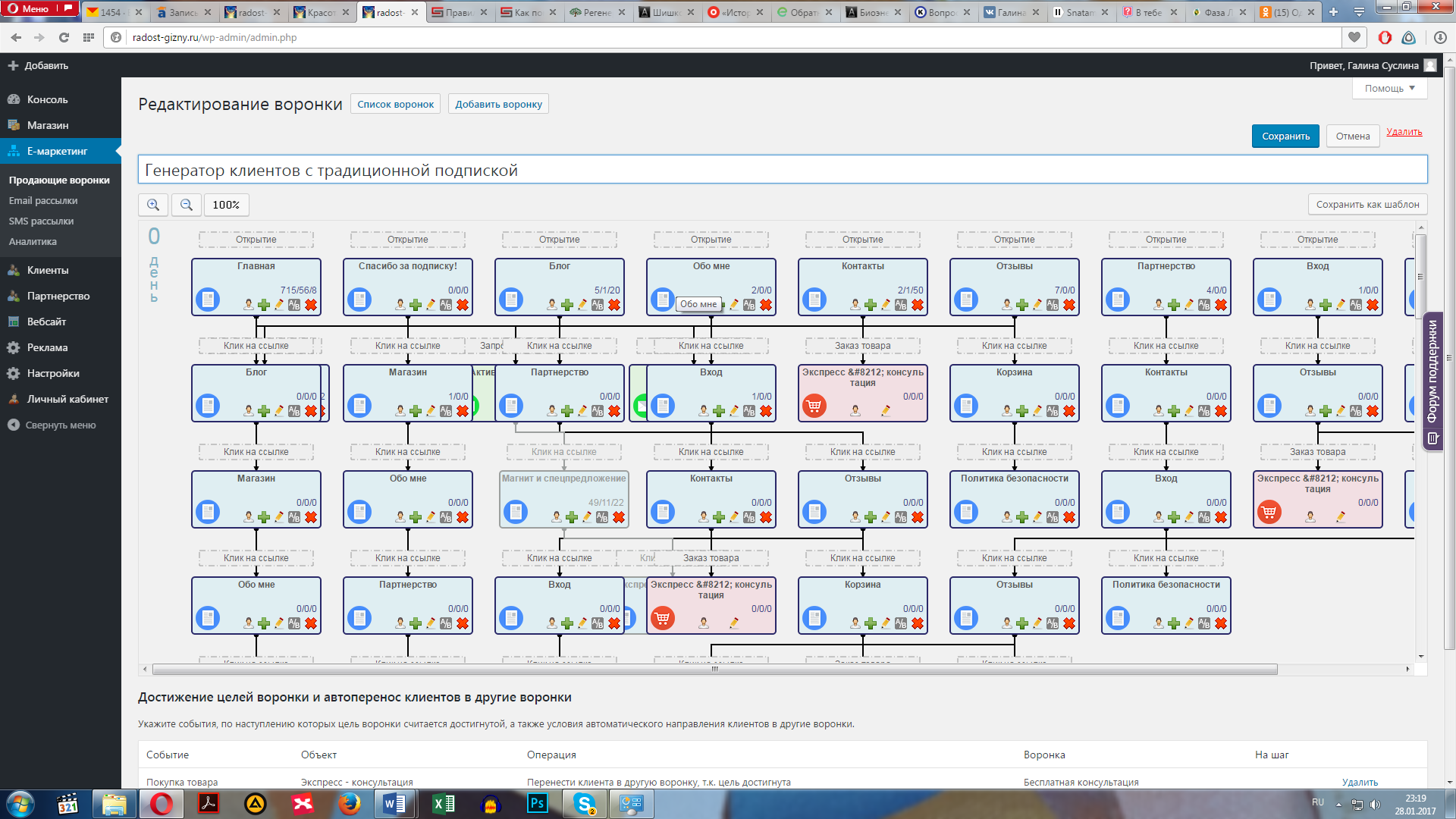Click the funnel name input field
Image resolution: width=1456 pixels, height=819 pixels.
[x=781, y=170]
